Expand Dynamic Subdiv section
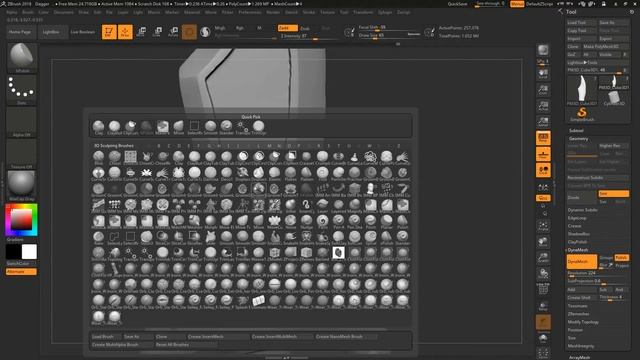640x360 pixels. tap(582, 210)
